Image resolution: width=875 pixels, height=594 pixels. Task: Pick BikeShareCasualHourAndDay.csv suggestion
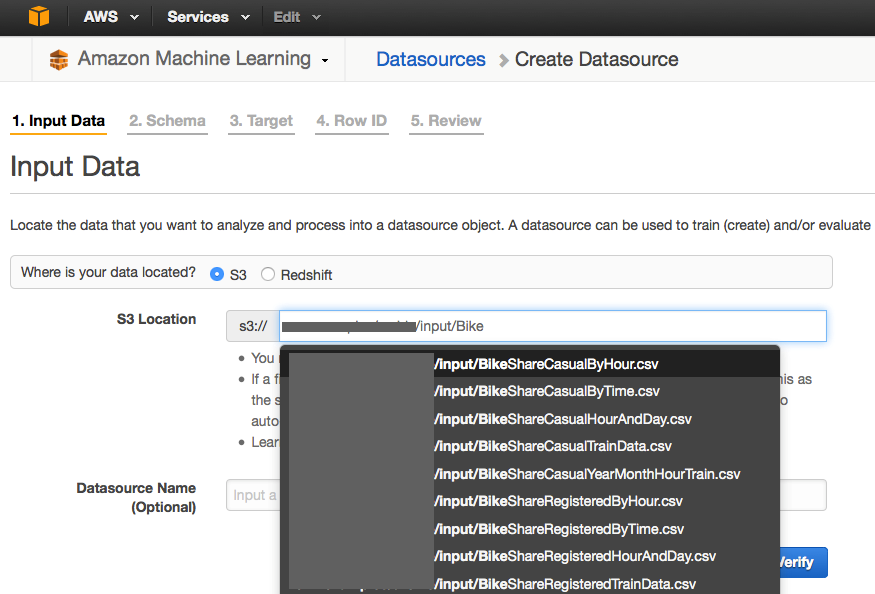point(530,419)
